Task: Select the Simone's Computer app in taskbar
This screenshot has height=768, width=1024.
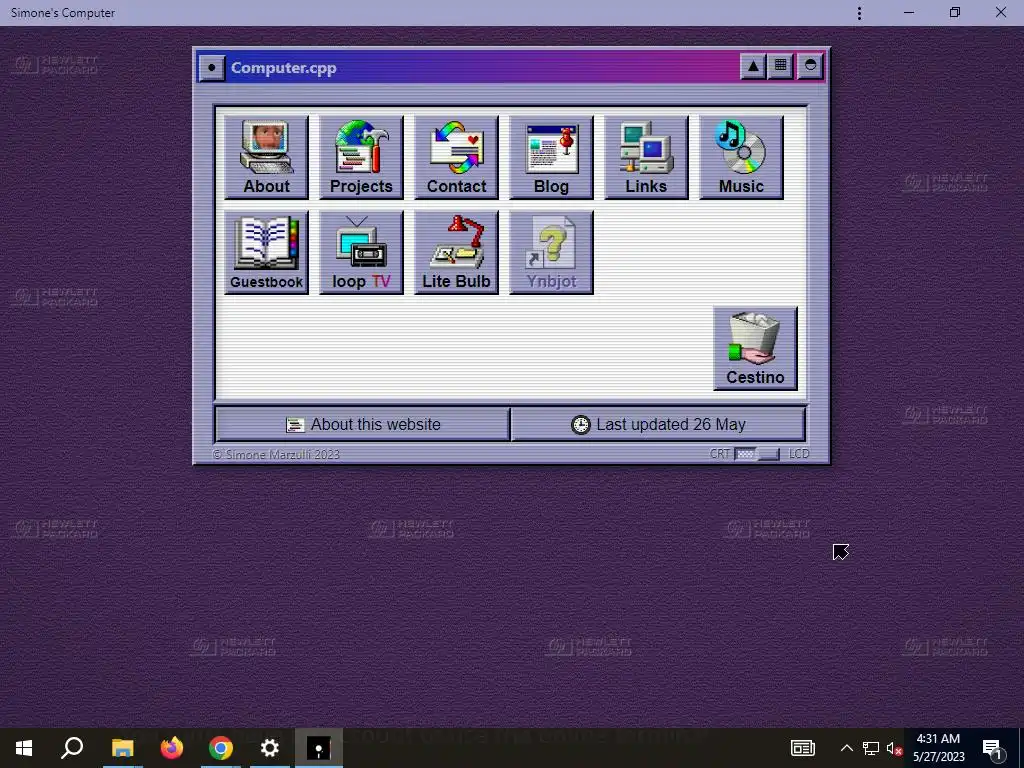Action: (x=319, y=748)
